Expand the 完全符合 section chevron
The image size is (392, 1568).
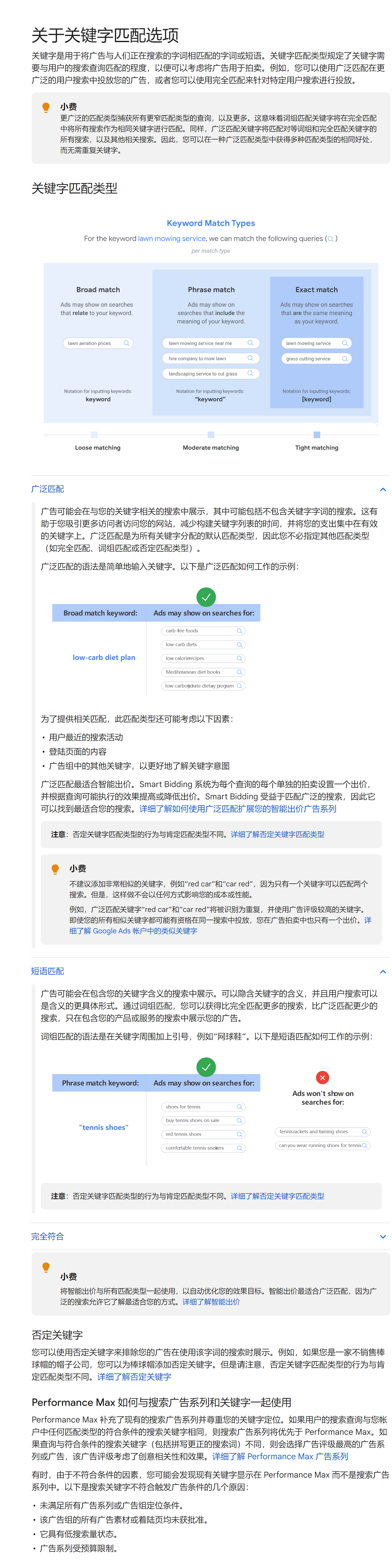(382, 1236)
